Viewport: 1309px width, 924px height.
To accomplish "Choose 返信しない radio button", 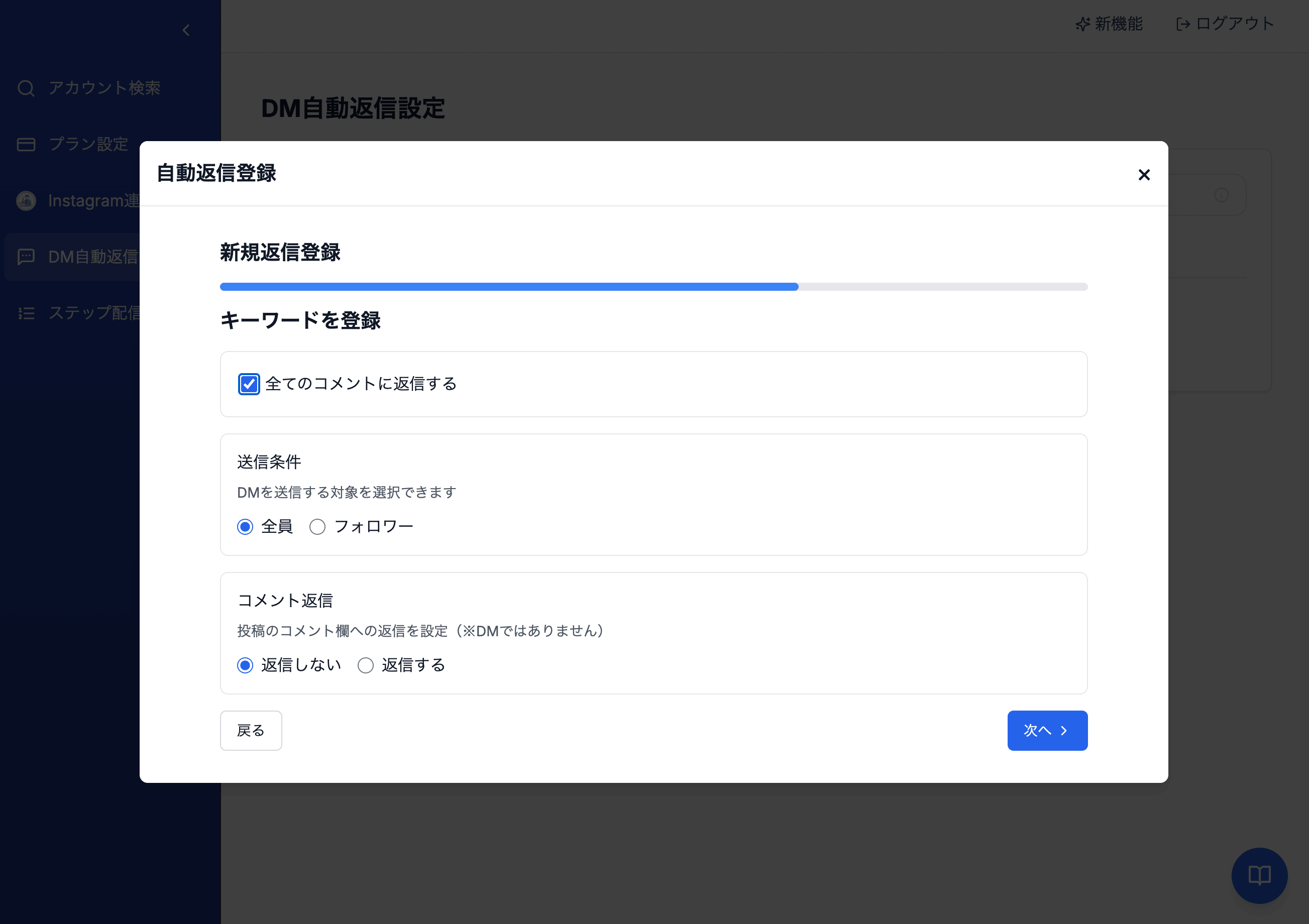I will click(x=245, y=665).
